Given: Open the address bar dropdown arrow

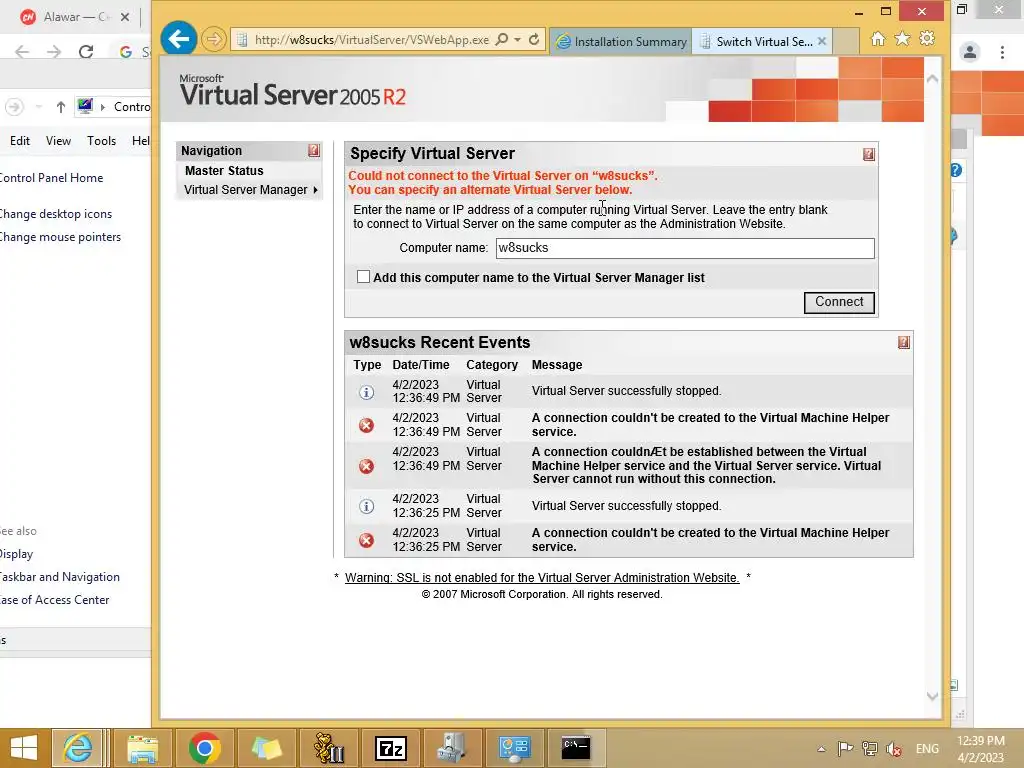Looking at the screenshot, I should (518, 40).
